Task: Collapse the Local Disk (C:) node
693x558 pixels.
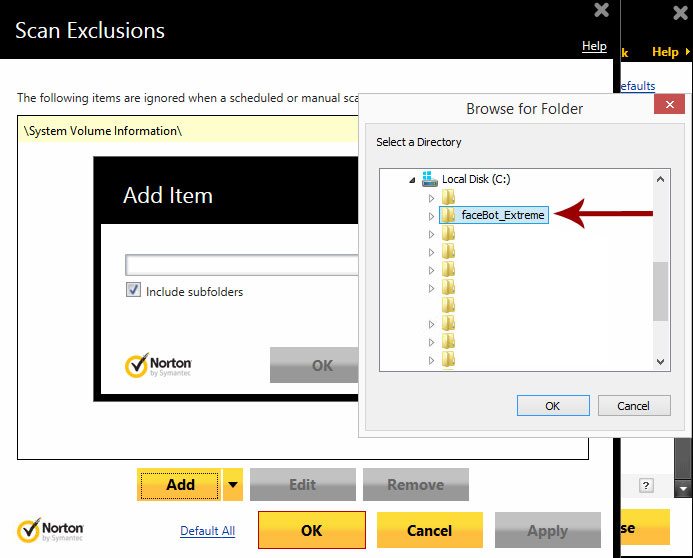Action: click(x=412, y=180)
